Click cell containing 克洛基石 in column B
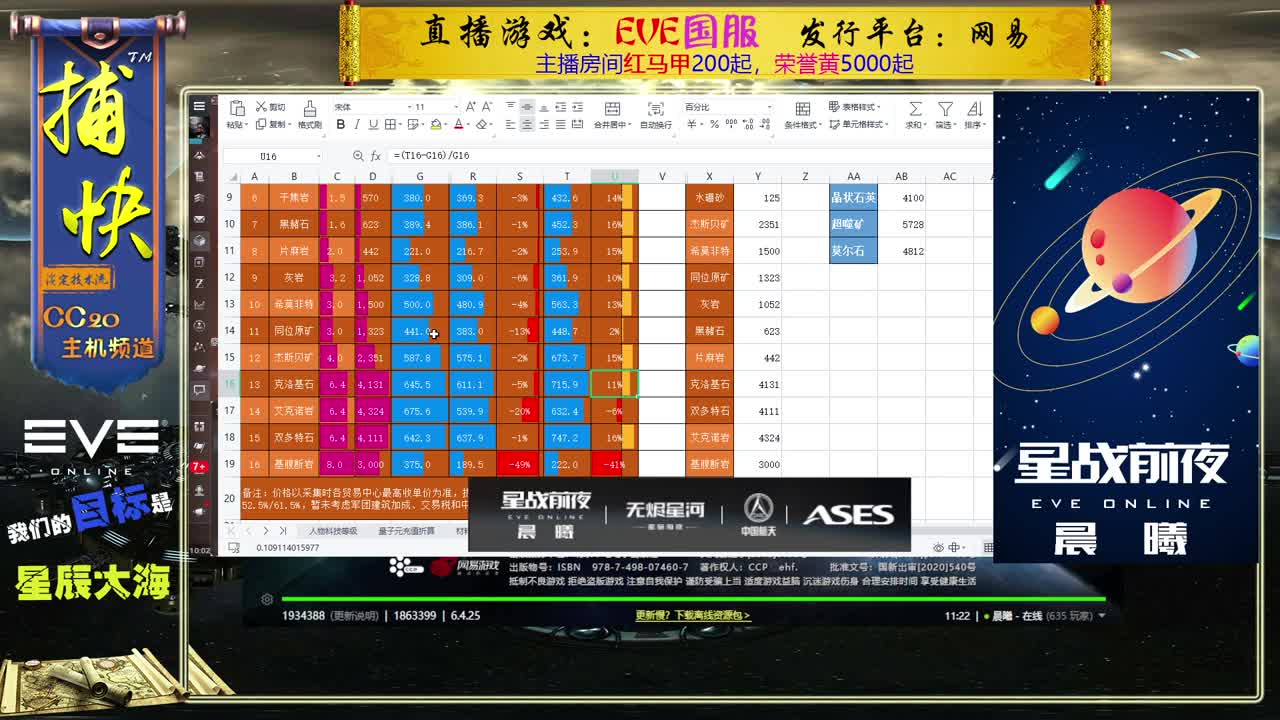 click(293, 384)
